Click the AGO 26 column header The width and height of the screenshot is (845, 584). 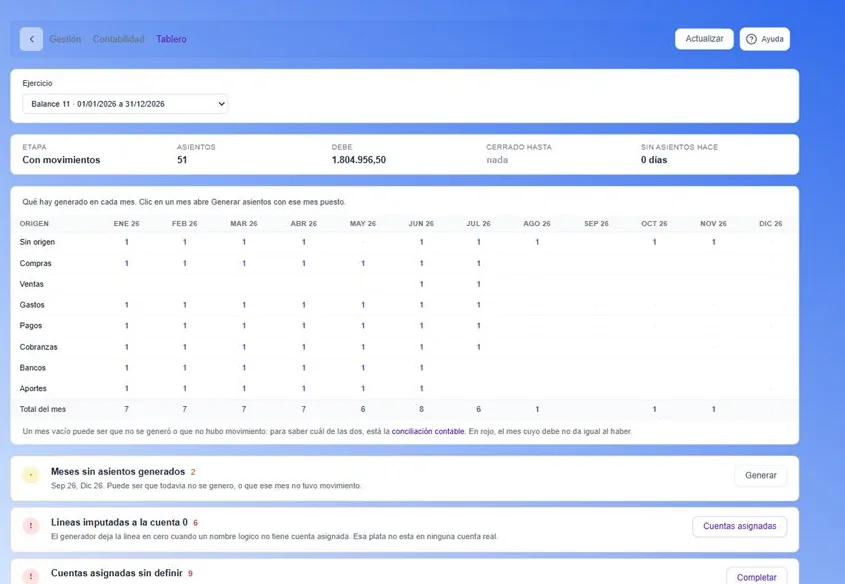tap(537, 224)
